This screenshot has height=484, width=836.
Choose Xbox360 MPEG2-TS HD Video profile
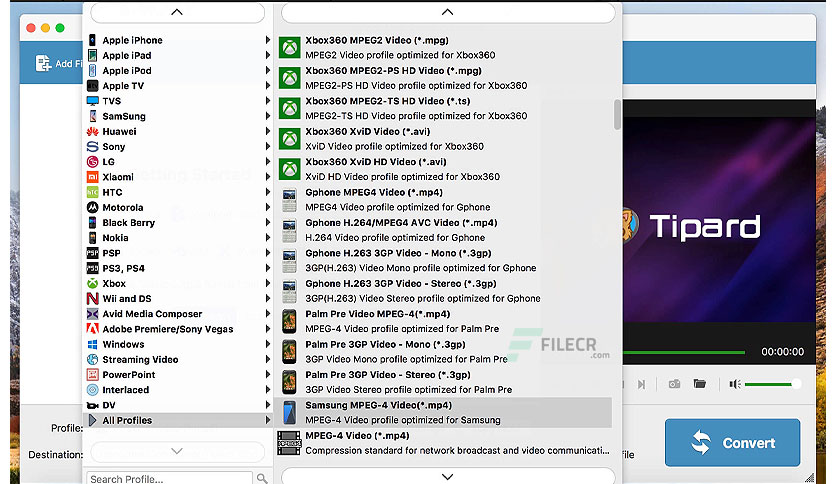[x=445, y=108]
